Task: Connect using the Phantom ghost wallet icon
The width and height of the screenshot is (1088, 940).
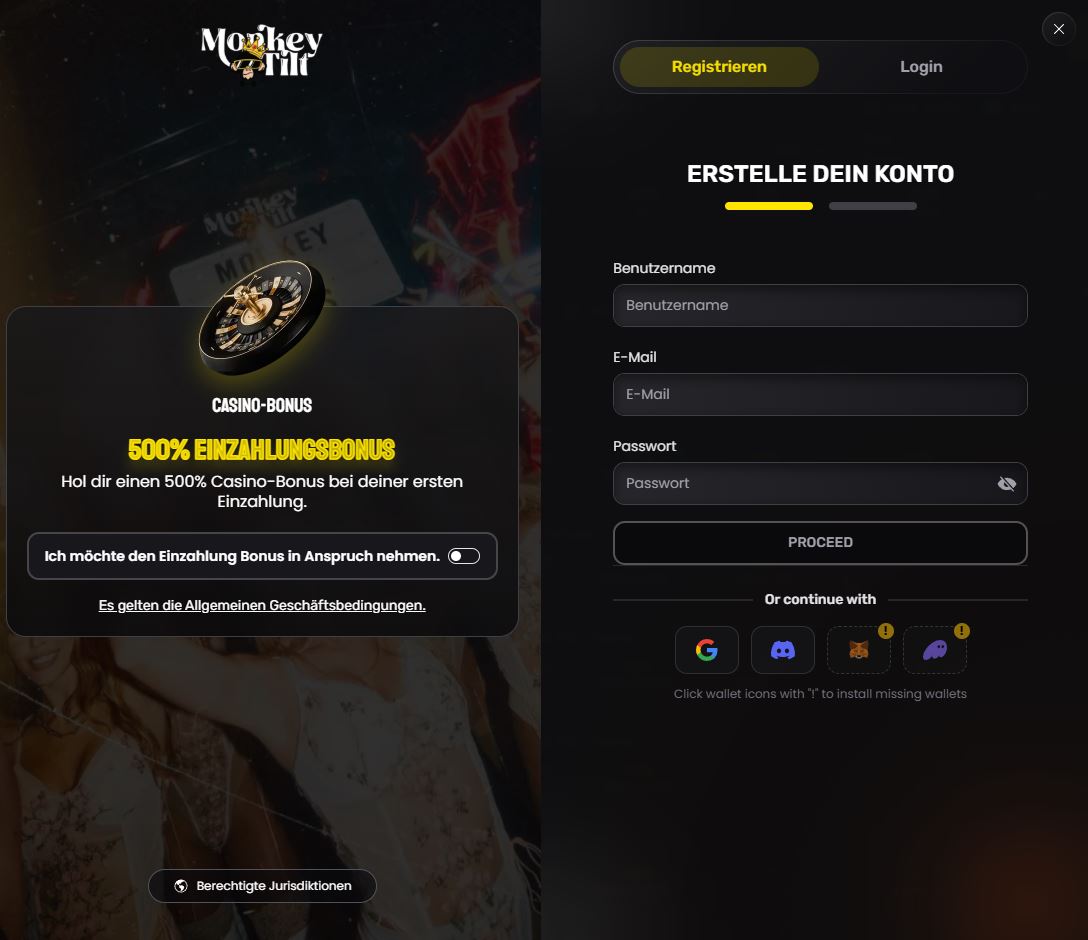Action: [x=935, y=650]
